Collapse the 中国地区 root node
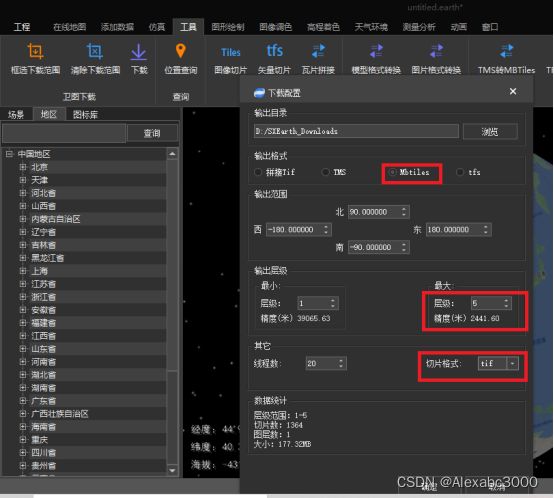 click(x=10, y=154)
